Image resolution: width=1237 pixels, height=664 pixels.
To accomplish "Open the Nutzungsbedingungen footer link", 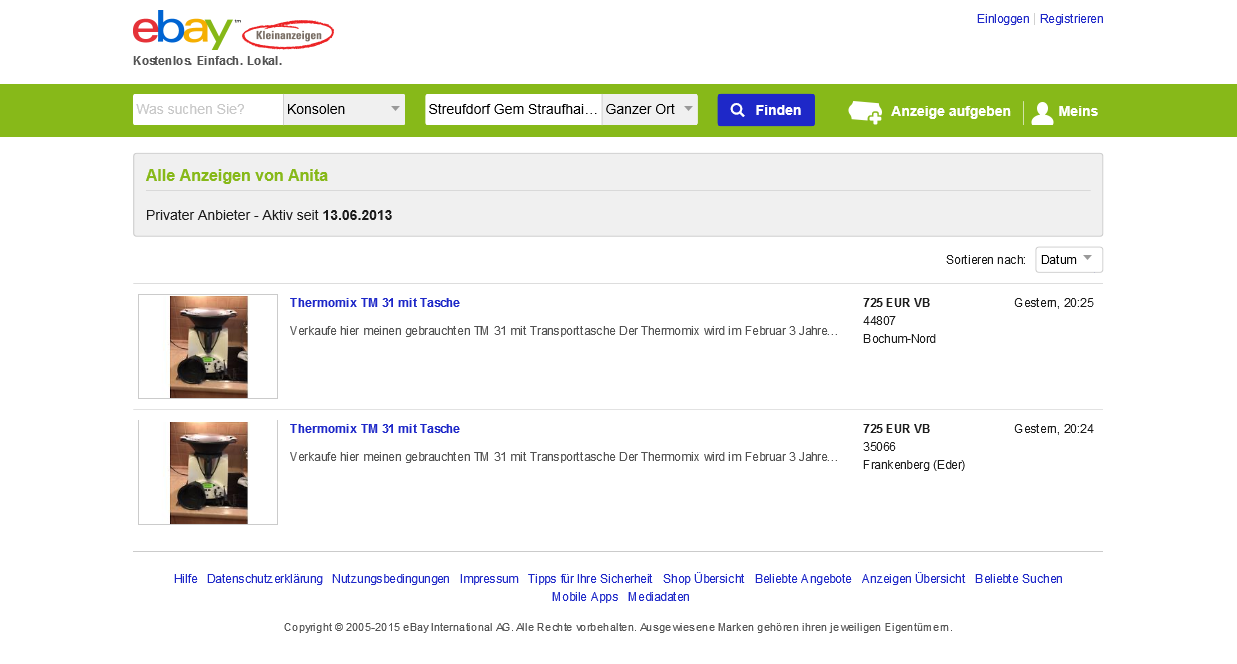I will 391,579.
